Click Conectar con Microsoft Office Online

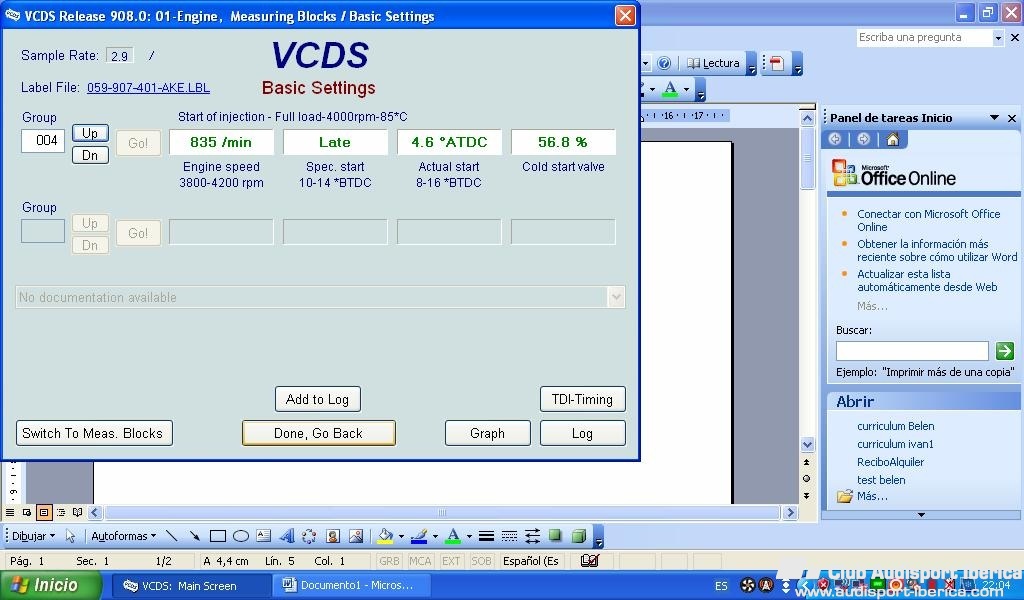tap(929, 220)
